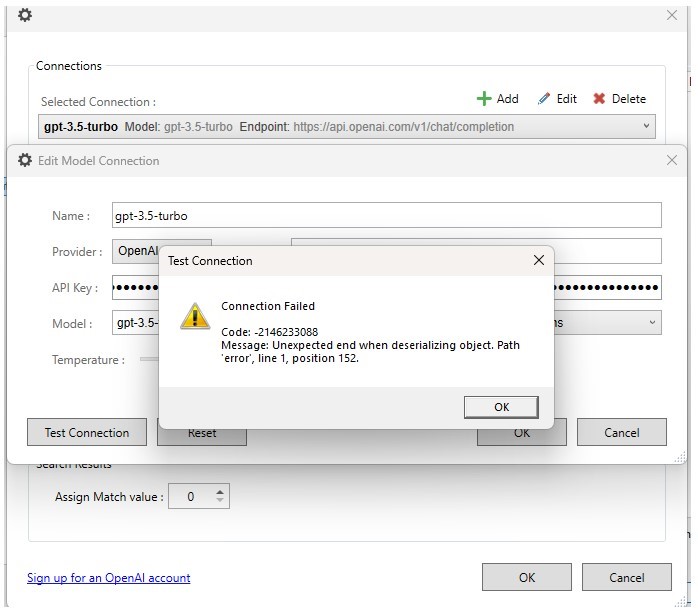Close the Test Connection error dialog
This screenshot has height=610, width=698.
click(x=538, y=260)
